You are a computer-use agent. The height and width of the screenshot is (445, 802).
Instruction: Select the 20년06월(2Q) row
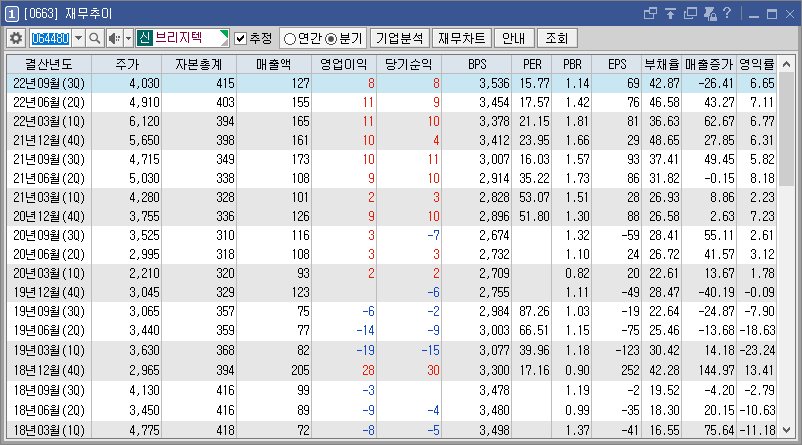click(391, 254)
